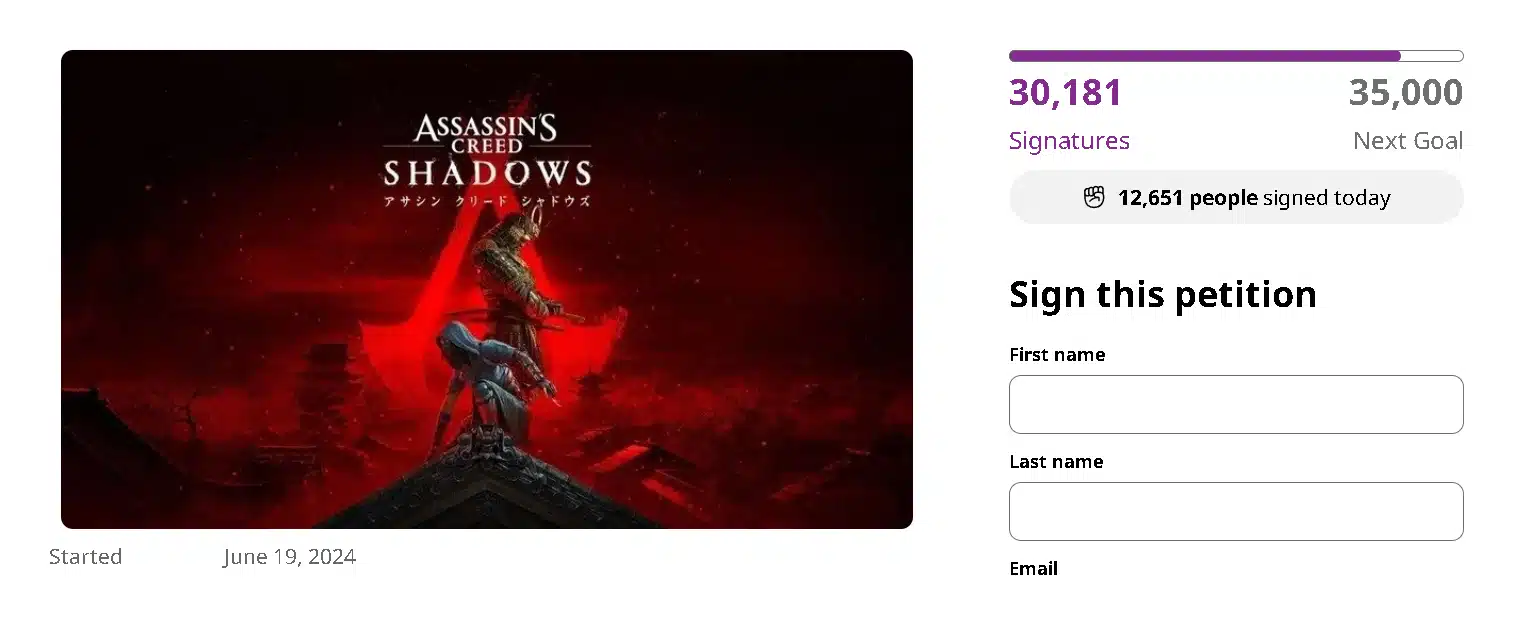
Task: Select the purple Signatures label
Action: point(1069,141)
